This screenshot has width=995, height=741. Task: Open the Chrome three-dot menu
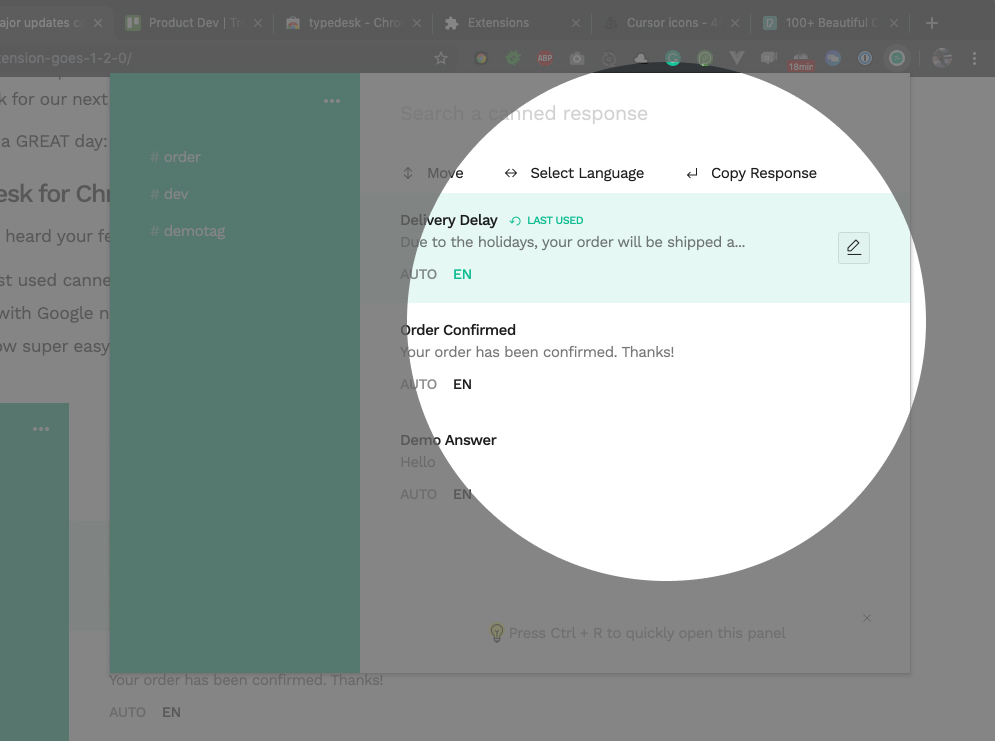[x=976, y=59]
